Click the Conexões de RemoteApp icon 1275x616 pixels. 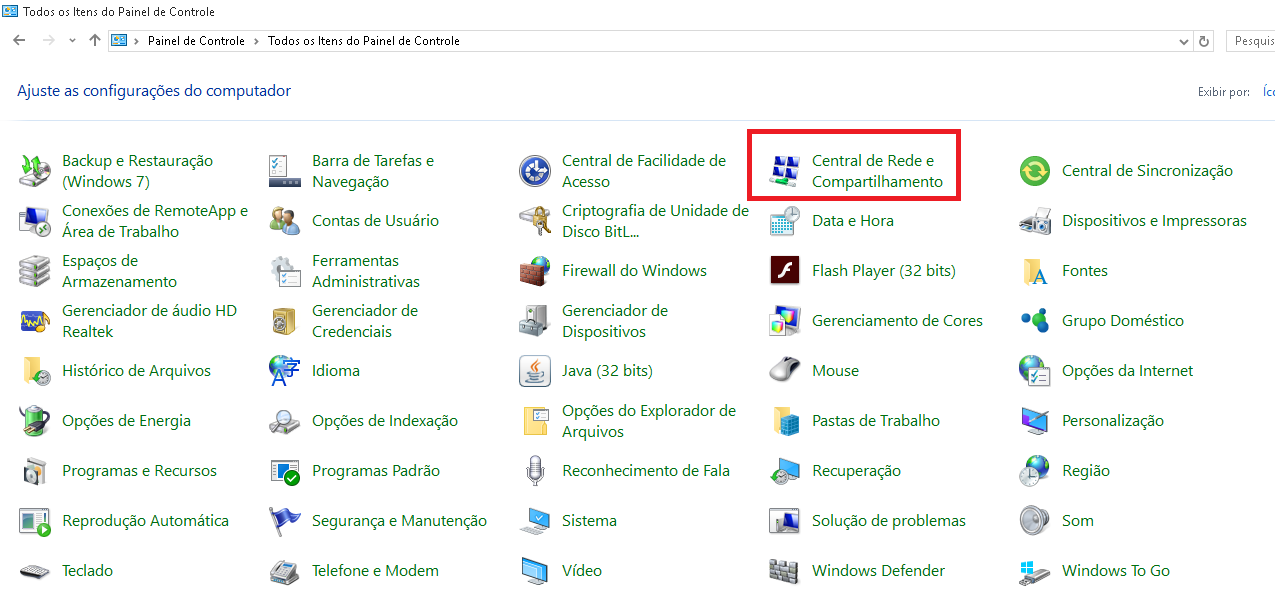35,221
